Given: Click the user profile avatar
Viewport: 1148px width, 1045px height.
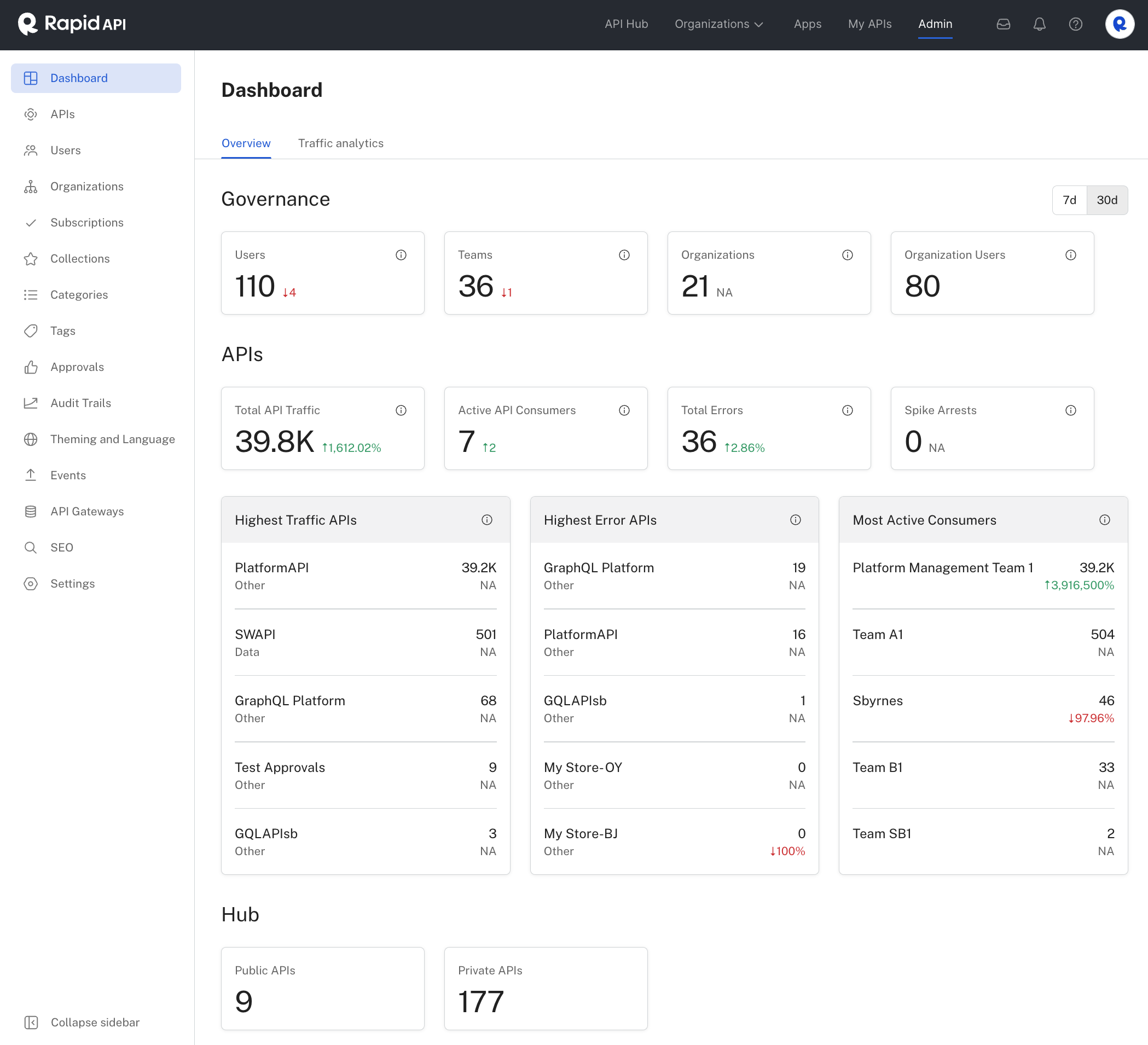Looking at the screenshot, I should click(x=1119, y=24).
